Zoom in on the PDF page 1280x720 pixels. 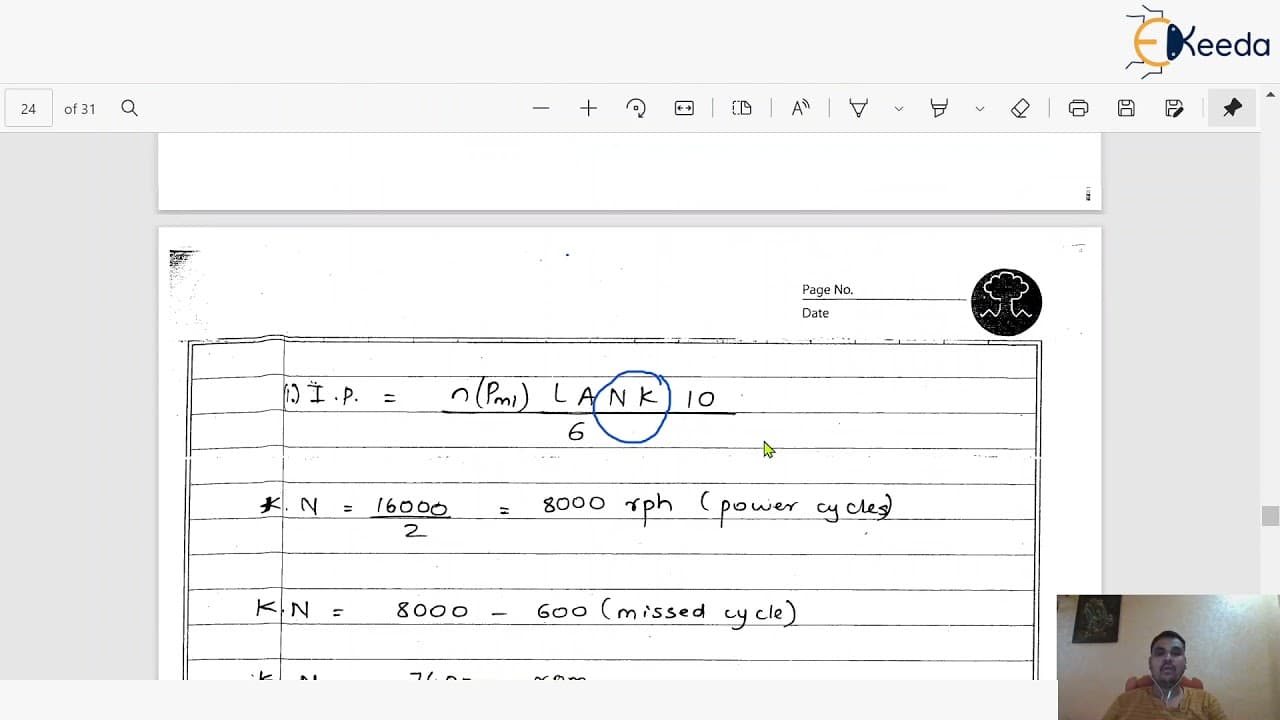(x=588, y=108)
